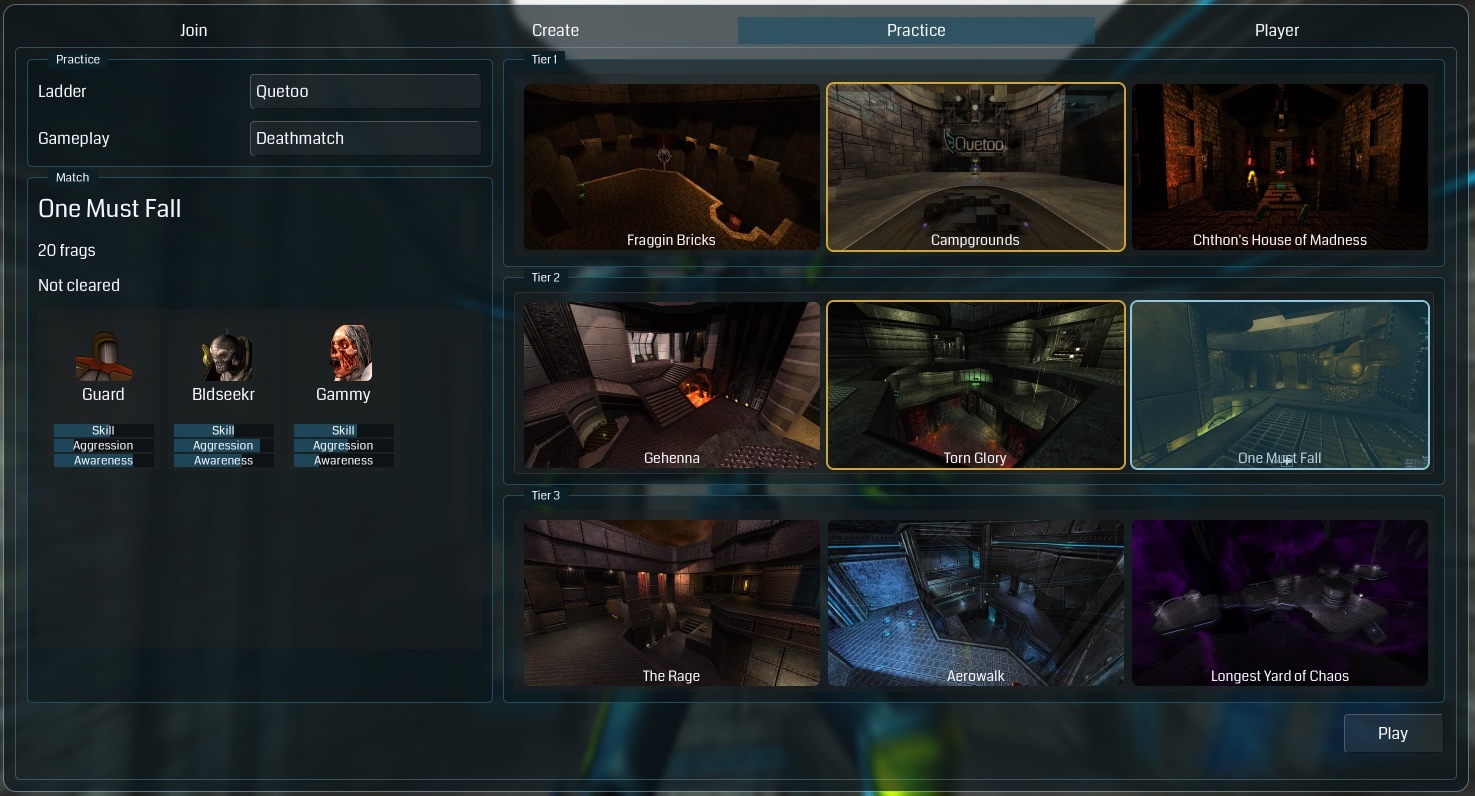Screen dimensions: 1475x796
Task: Click the "One Must Fall" match title
Action: click(110, 209)
